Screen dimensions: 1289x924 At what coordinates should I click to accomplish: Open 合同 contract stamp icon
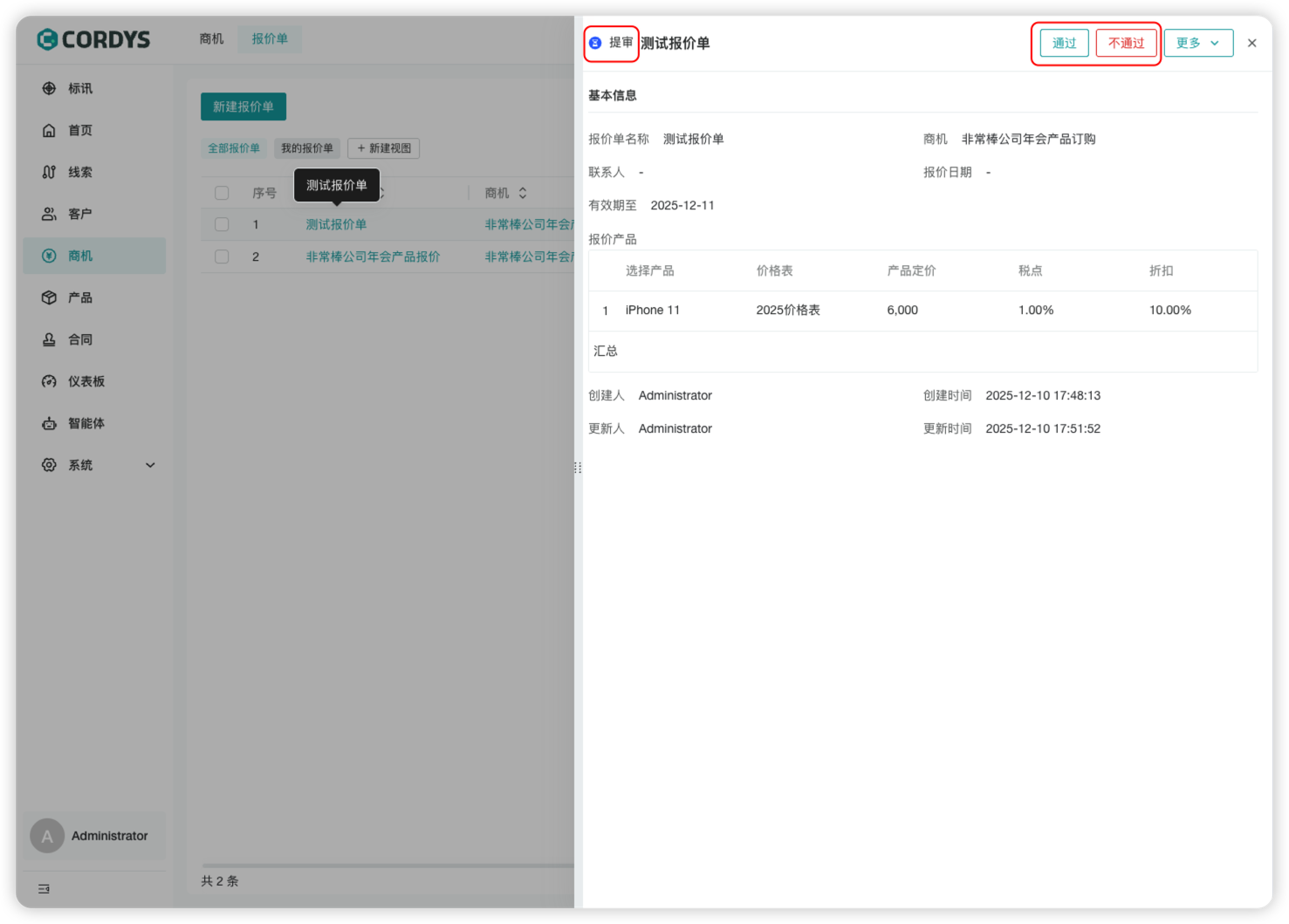(49, 339)
